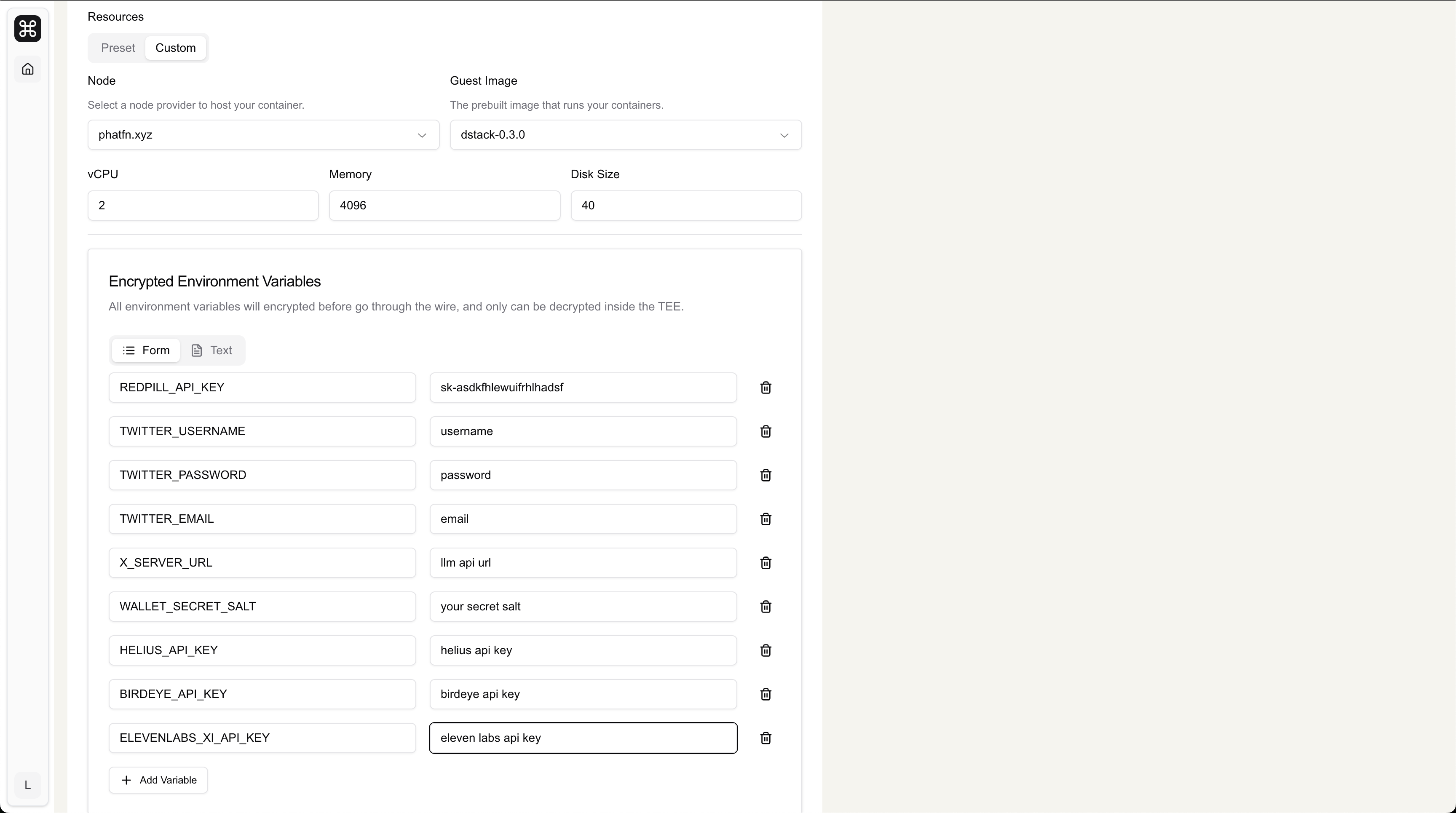This screenshot has height=813, width=1456.
Task: Select the Form view tab
Action: click(x=146, y=350)
